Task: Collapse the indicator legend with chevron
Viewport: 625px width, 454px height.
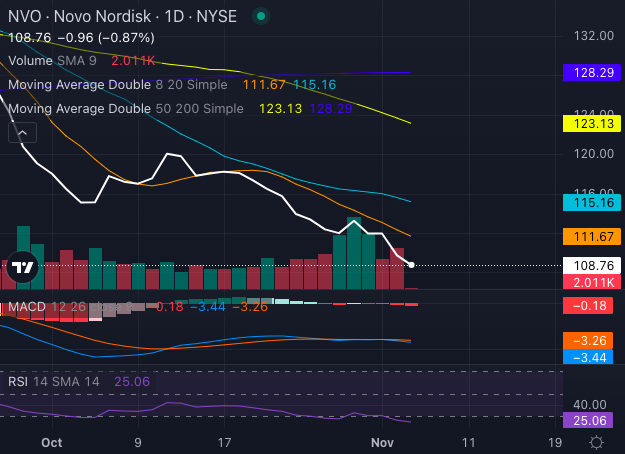Action: (x=24, y=132)
